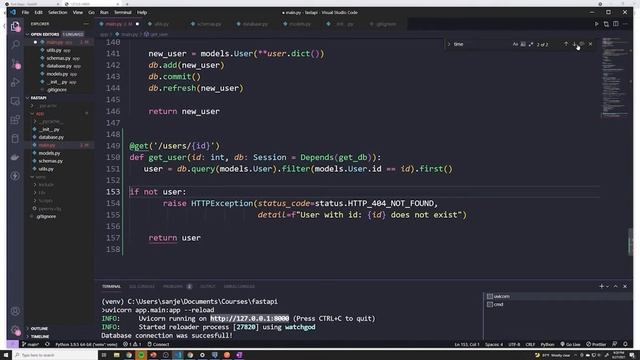Collapse the FASTAPI folder section
This screenshot has height=360, width=640.
38,98
